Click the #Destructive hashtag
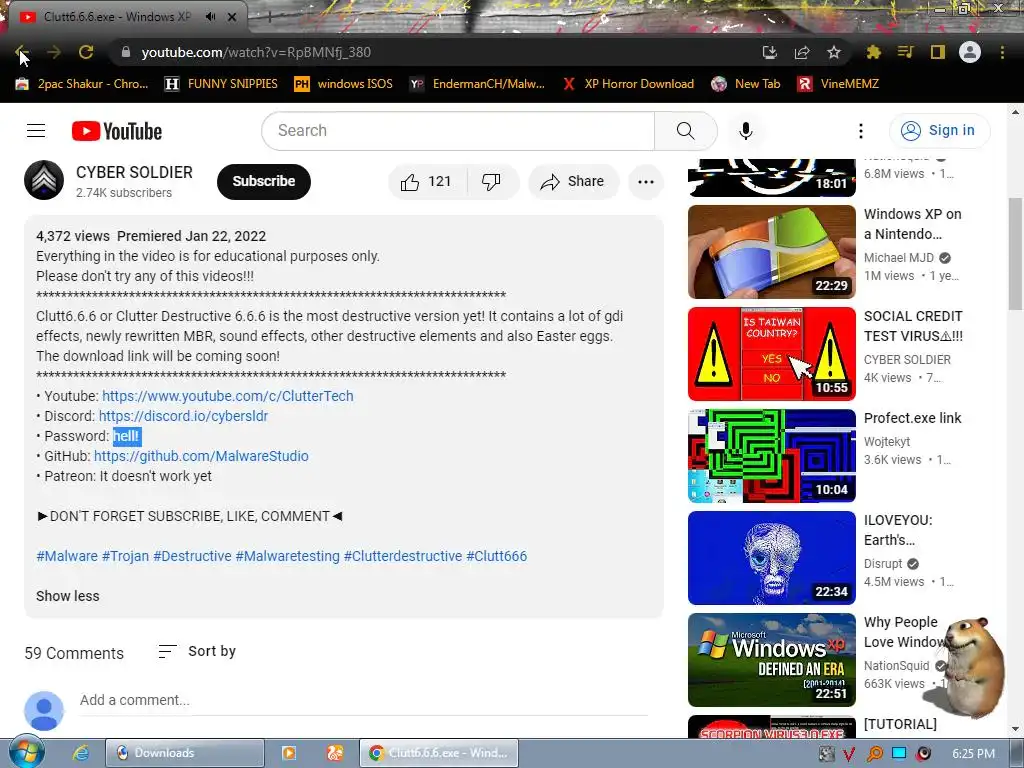 pyautogui.click(x=192, y=556)
